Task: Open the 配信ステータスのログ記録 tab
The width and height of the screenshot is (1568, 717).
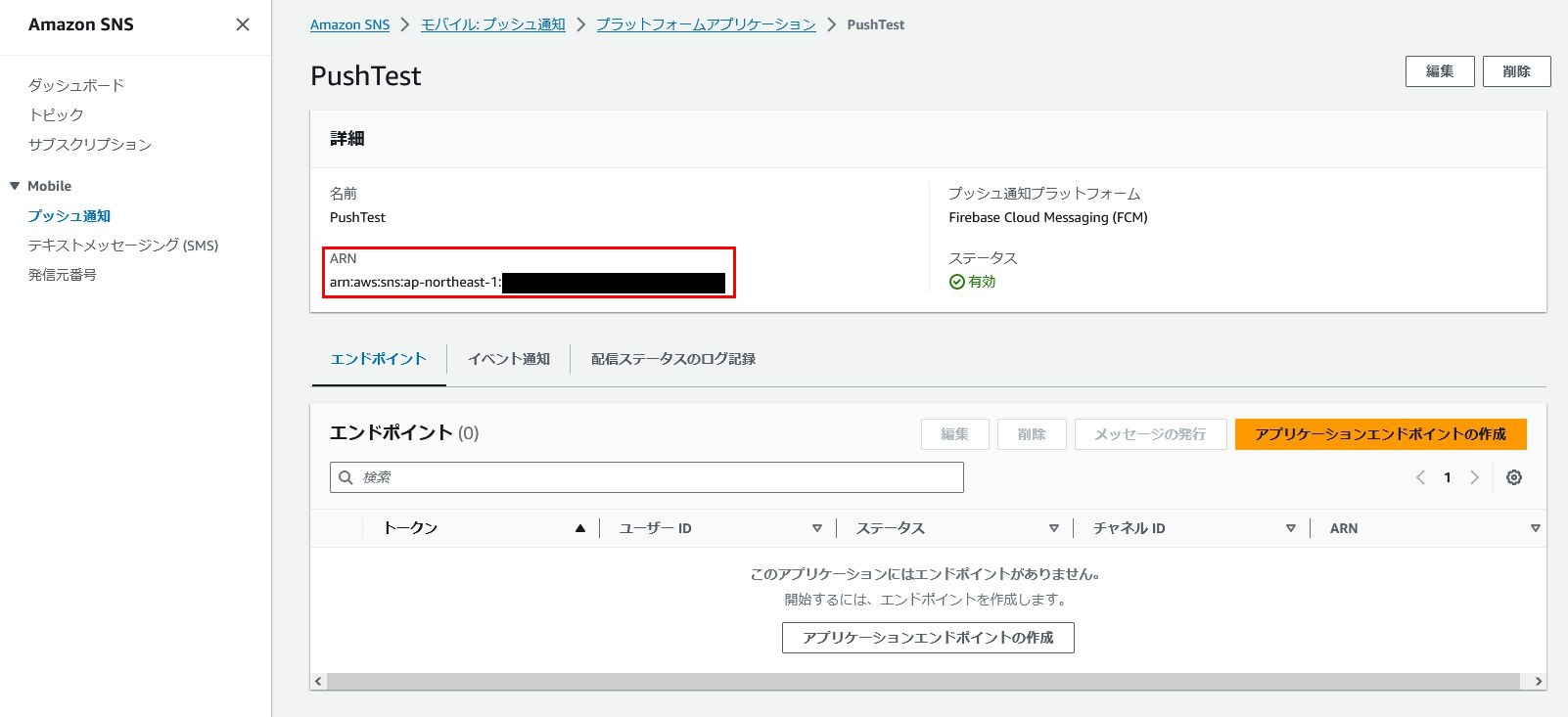Action: click(673, 359)
